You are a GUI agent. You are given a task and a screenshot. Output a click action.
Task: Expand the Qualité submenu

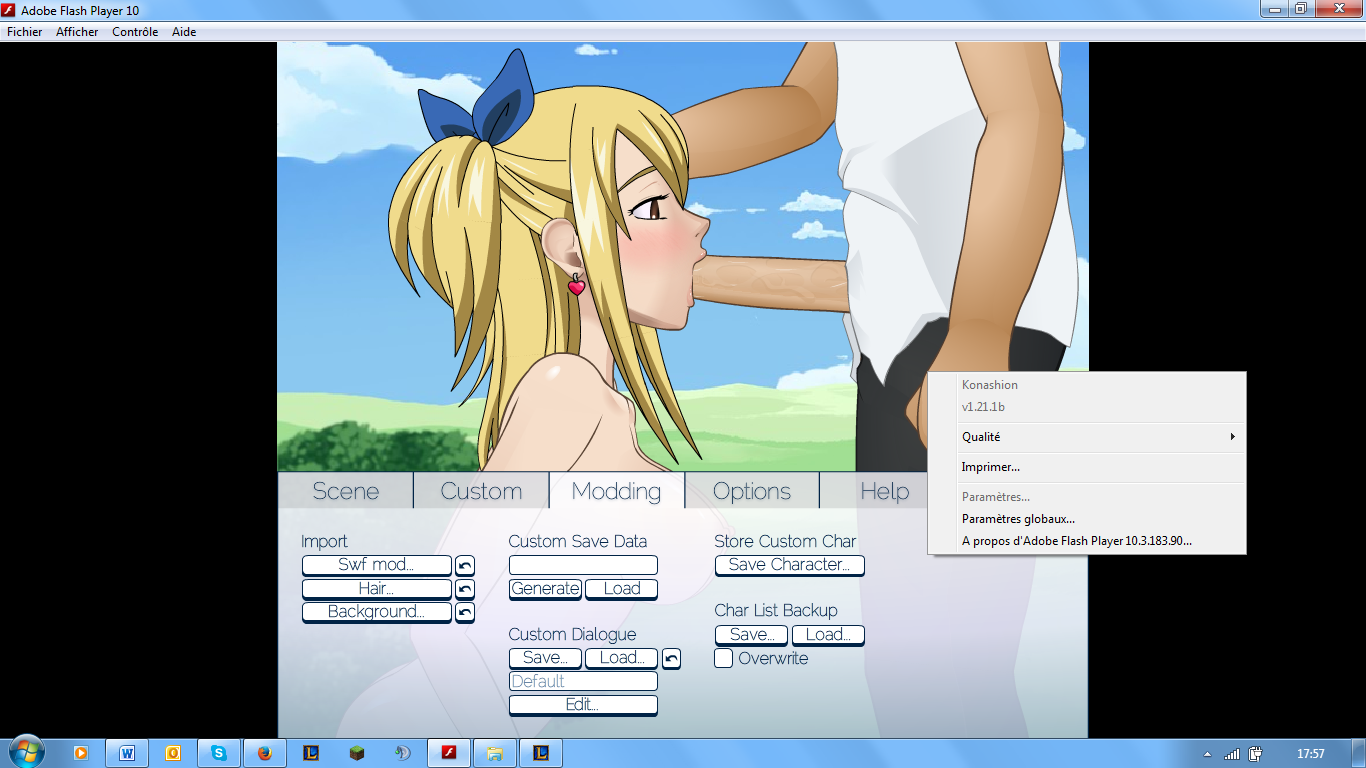pos(1086,437)
